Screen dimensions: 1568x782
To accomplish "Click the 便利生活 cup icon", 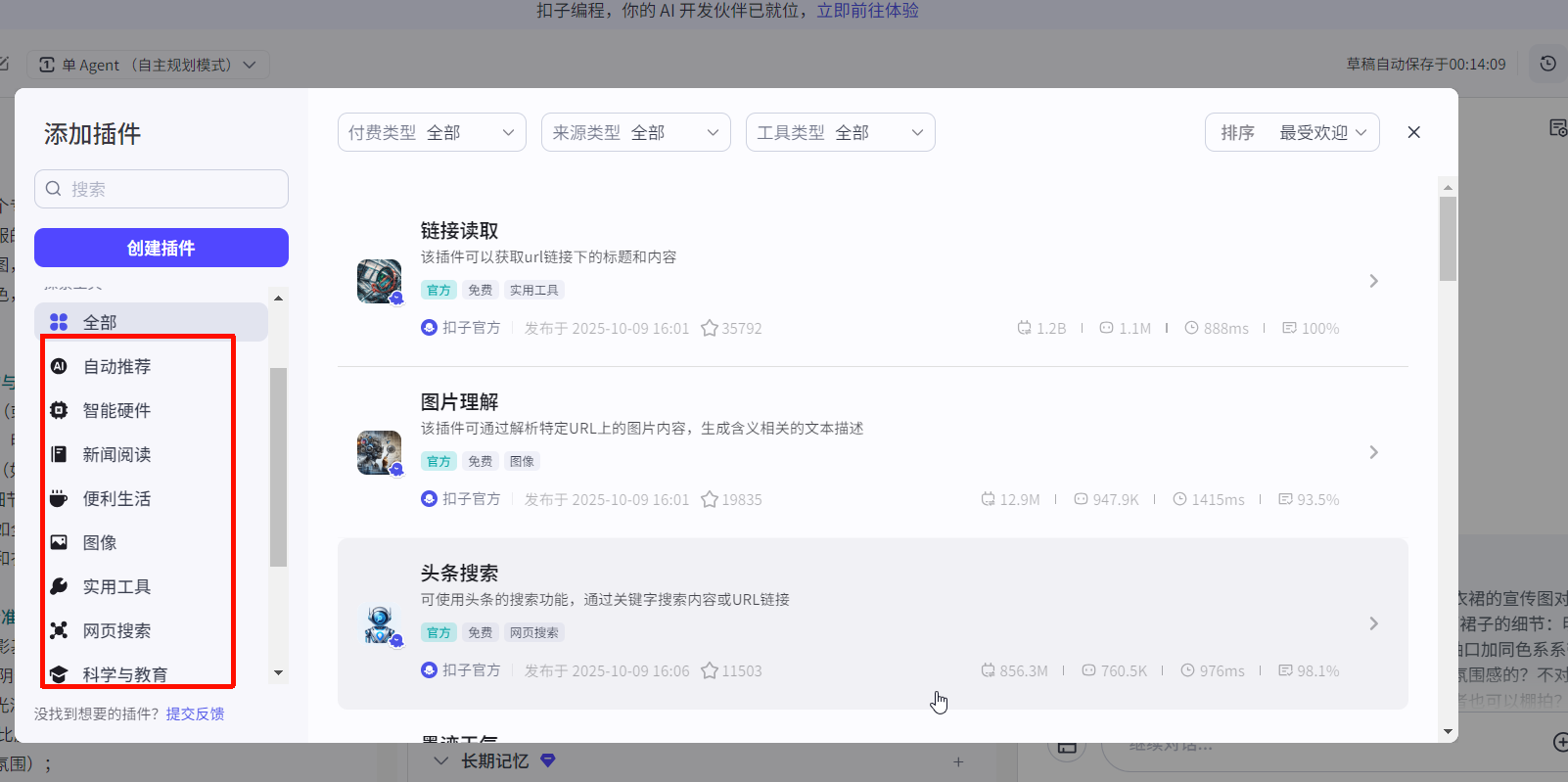I will [x=59, y=498].
